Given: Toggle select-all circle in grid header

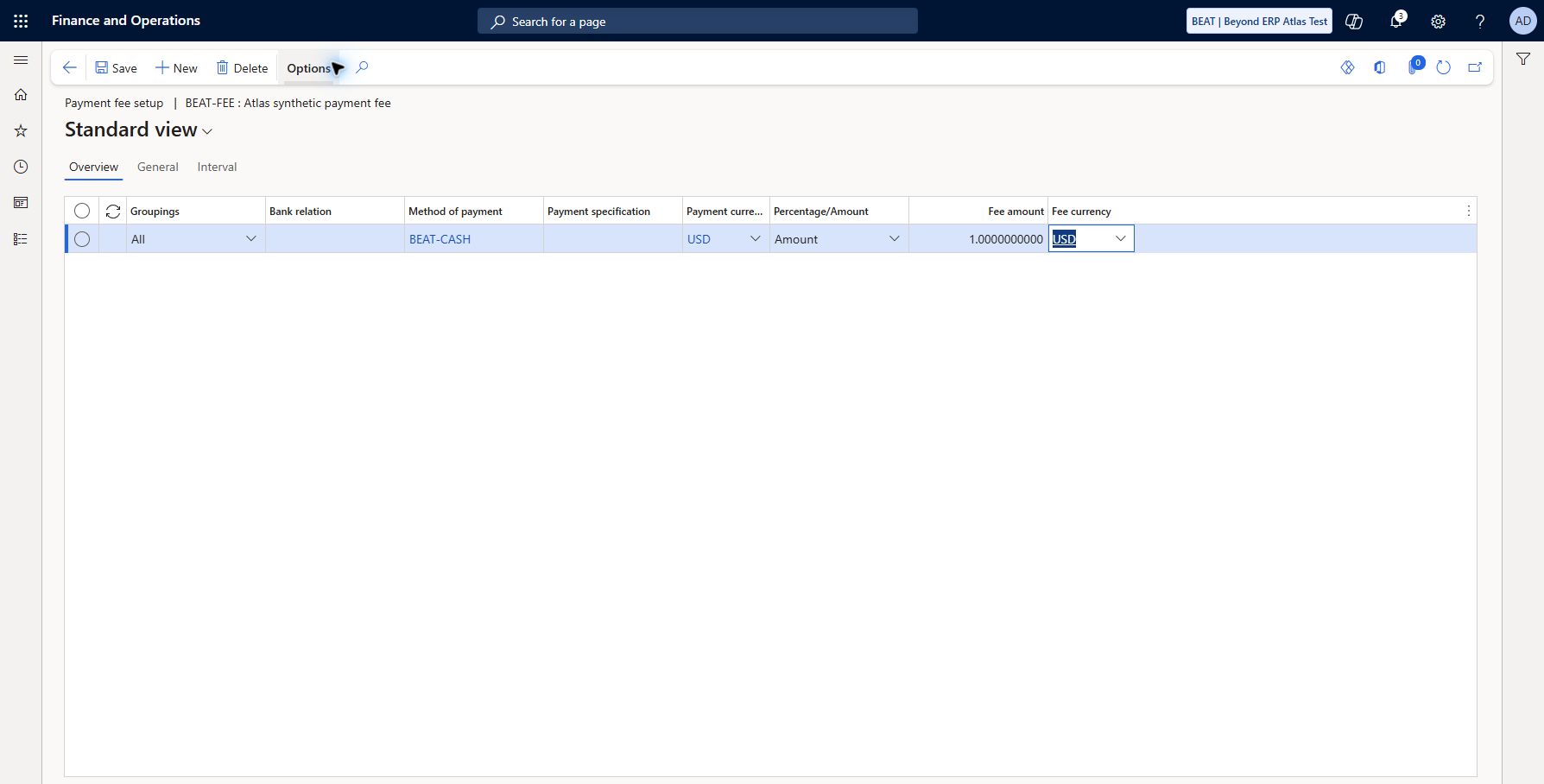Looking at the screenshot, I should click(x=82, y=211).
